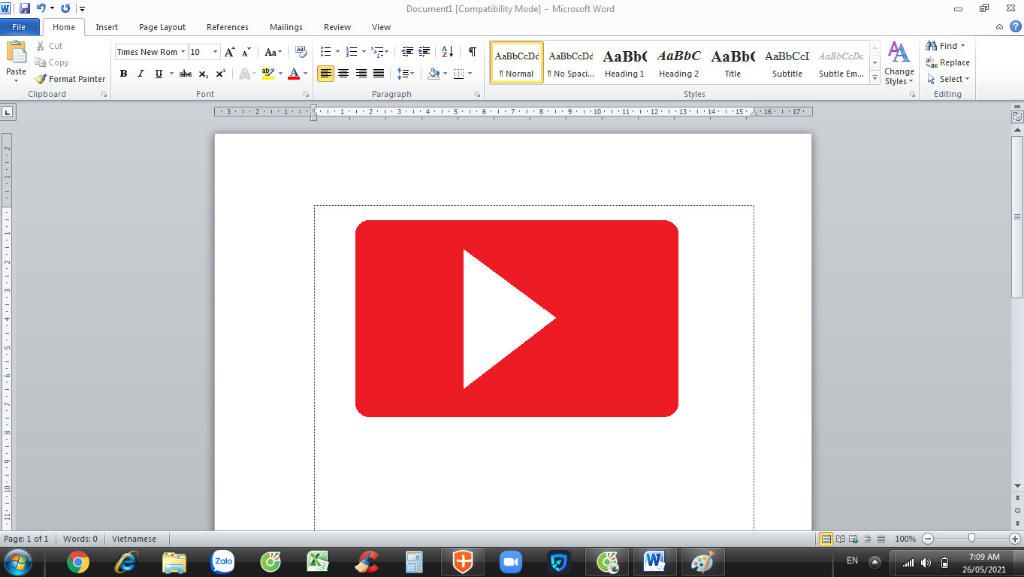Open the font name dropdown
Viewport: 1024px width, 577px height.
pos(184,52)
